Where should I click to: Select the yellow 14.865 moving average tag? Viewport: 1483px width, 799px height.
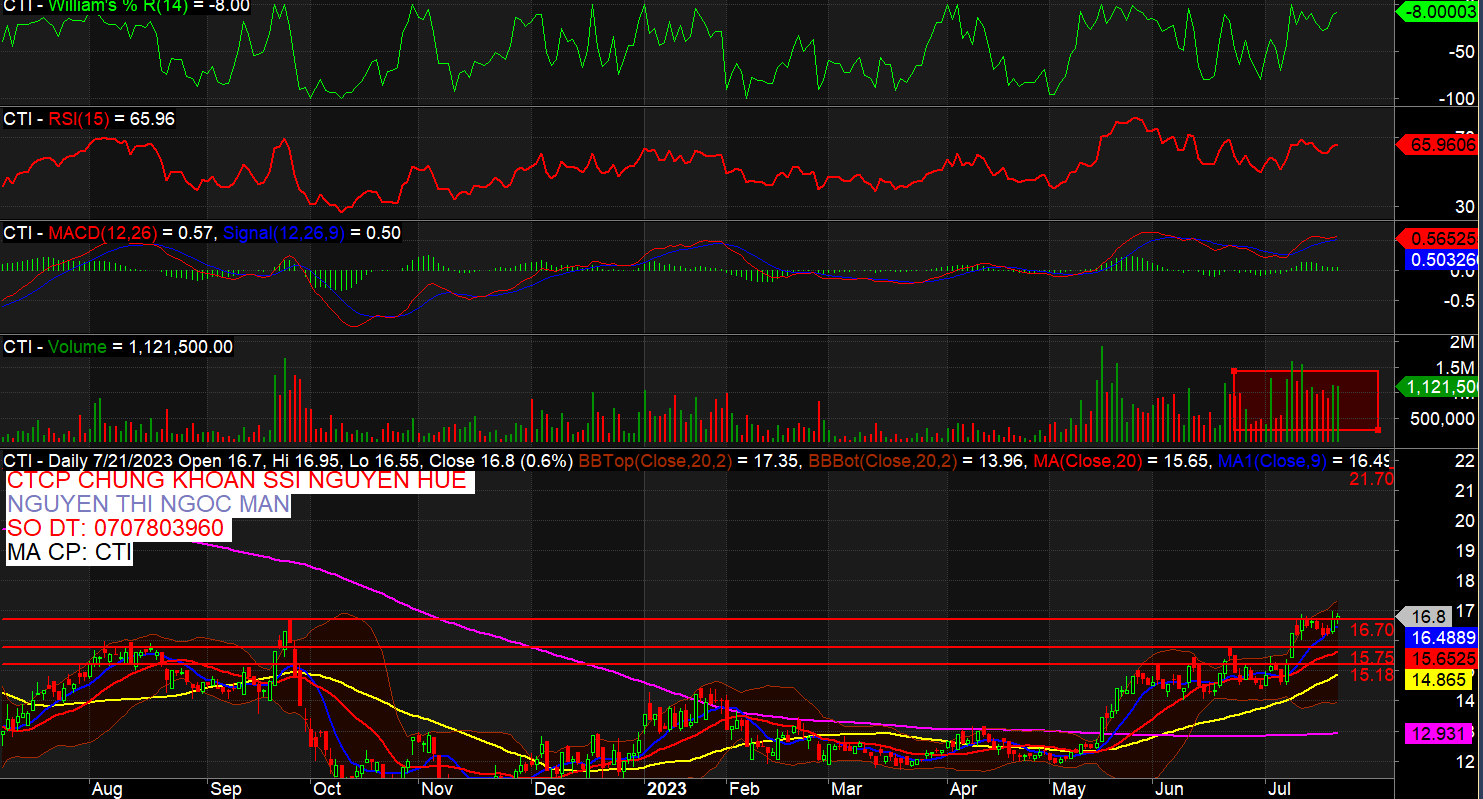[x=1441, y=680]
